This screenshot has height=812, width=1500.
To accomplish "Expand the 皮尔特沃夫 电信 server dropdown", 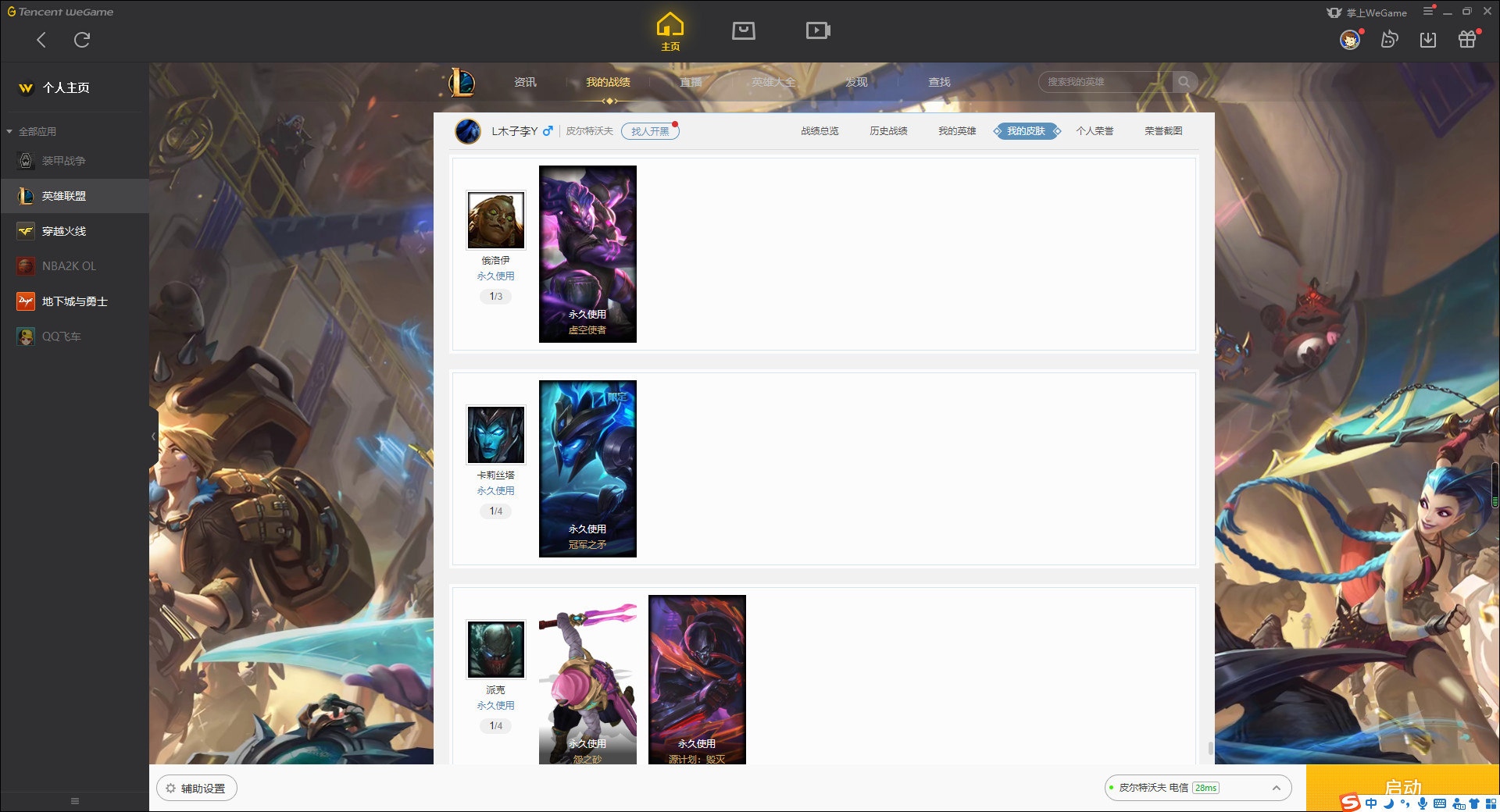I will tap(1198, 788).
